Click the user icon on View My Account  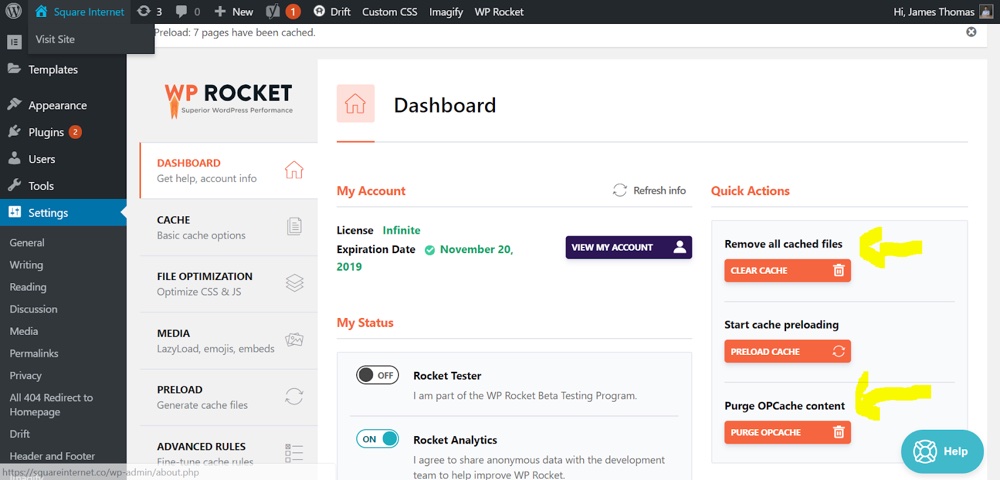tap(680, 247)
